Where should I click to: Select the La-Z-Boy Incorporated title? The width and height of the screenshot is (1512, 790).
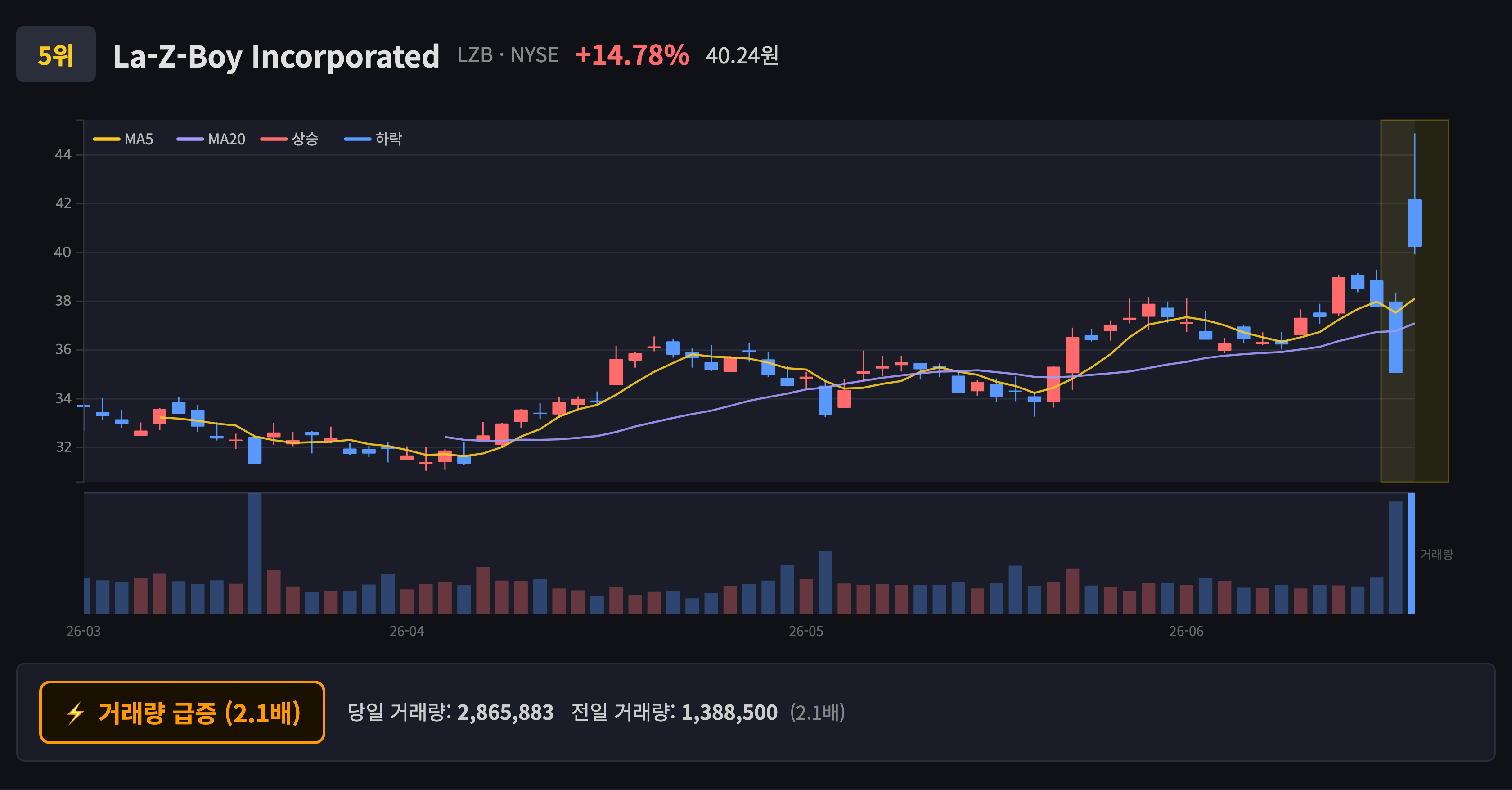pos(276,56)
